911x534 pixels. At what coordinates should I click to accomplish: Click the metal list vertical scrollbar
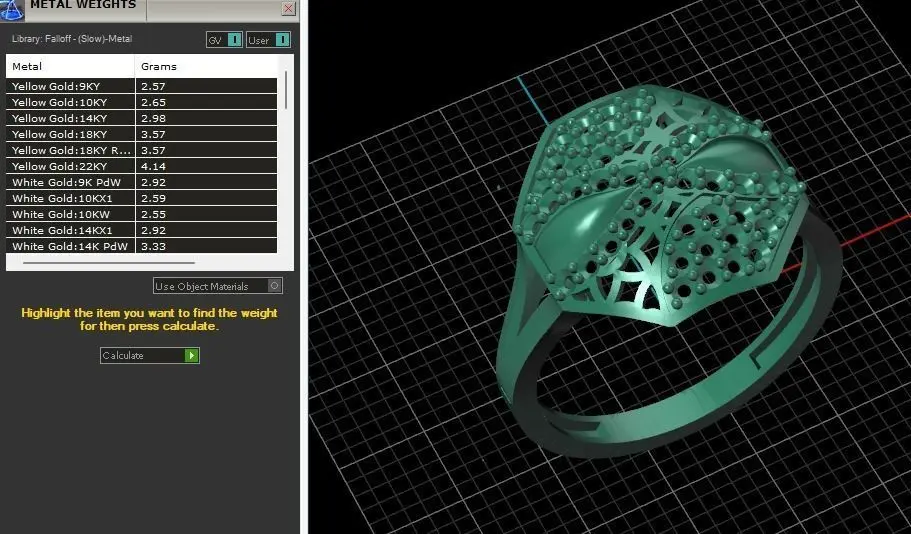pyautogui.click(x=285, y=90)
